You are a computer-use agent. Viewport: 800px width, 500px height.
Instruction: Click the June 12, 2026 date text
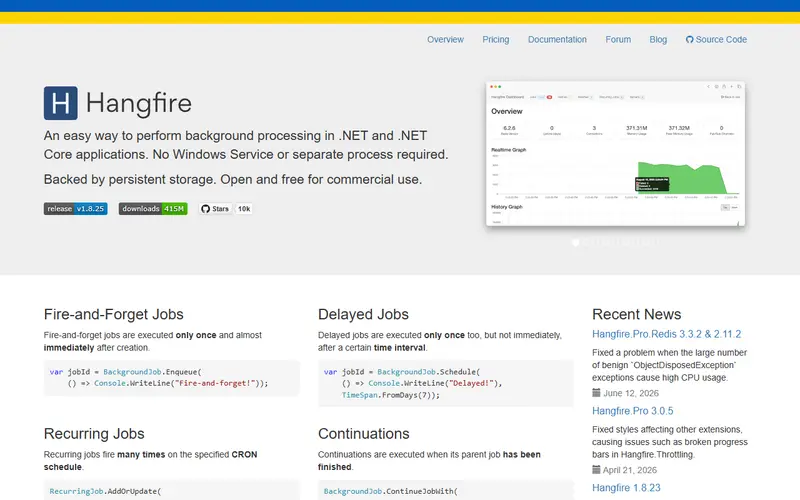coord(631,393)
